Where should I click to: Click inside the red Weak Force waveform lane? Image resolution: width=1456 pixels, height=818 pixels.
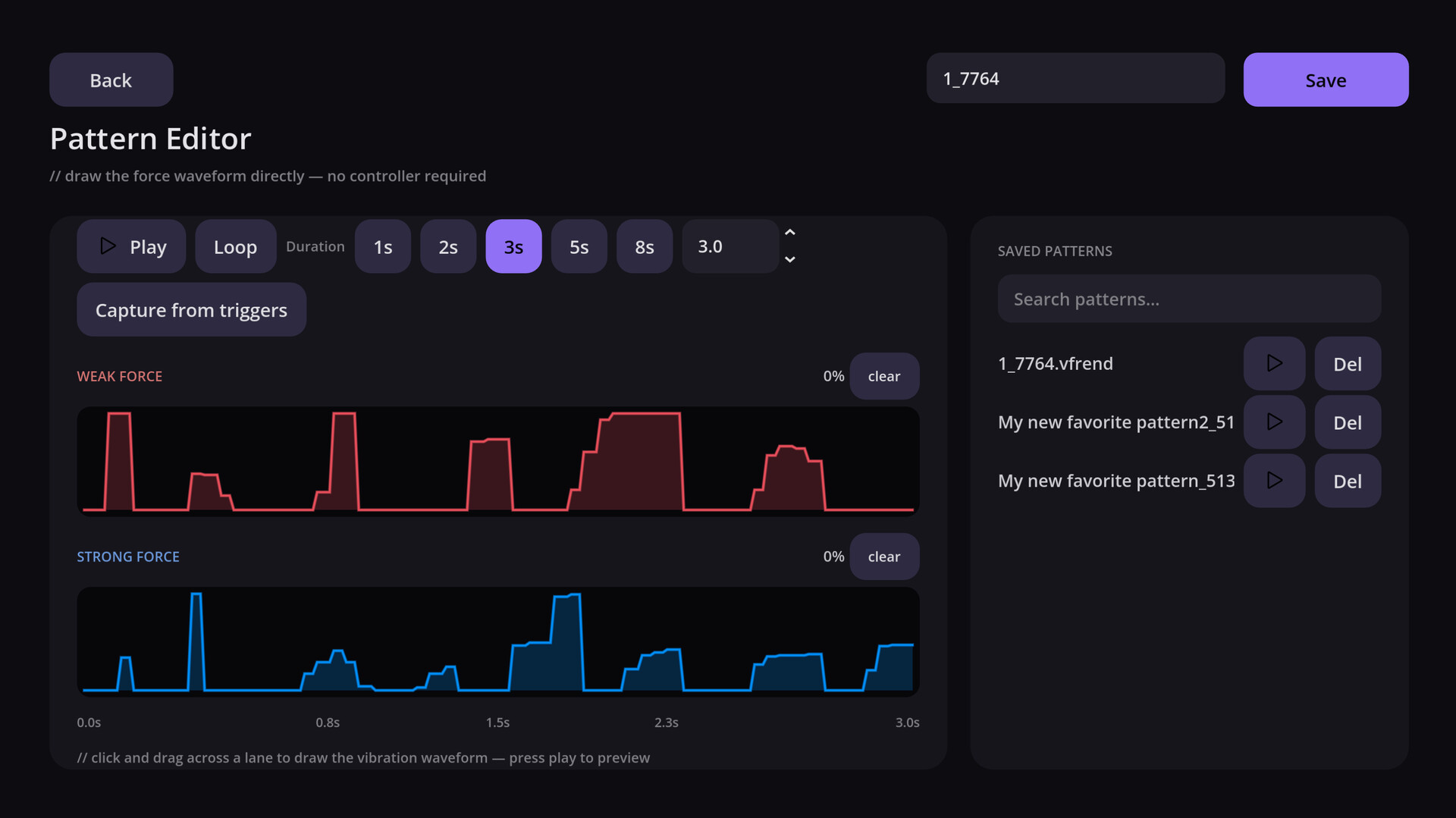coord(497,461)
